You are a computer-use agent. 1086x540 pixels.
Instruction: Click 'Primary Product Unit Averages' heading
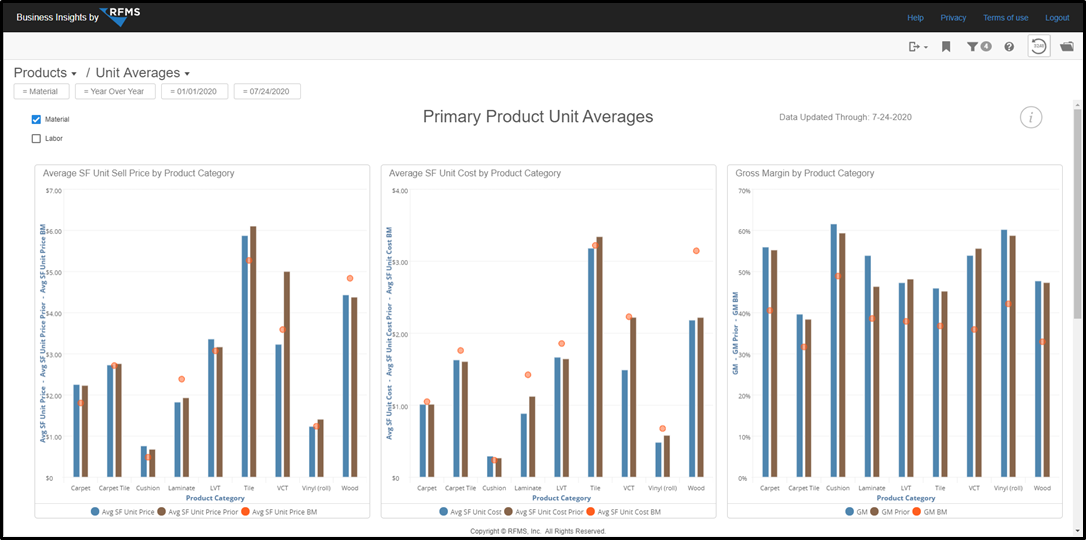click(x=538, y=117)
